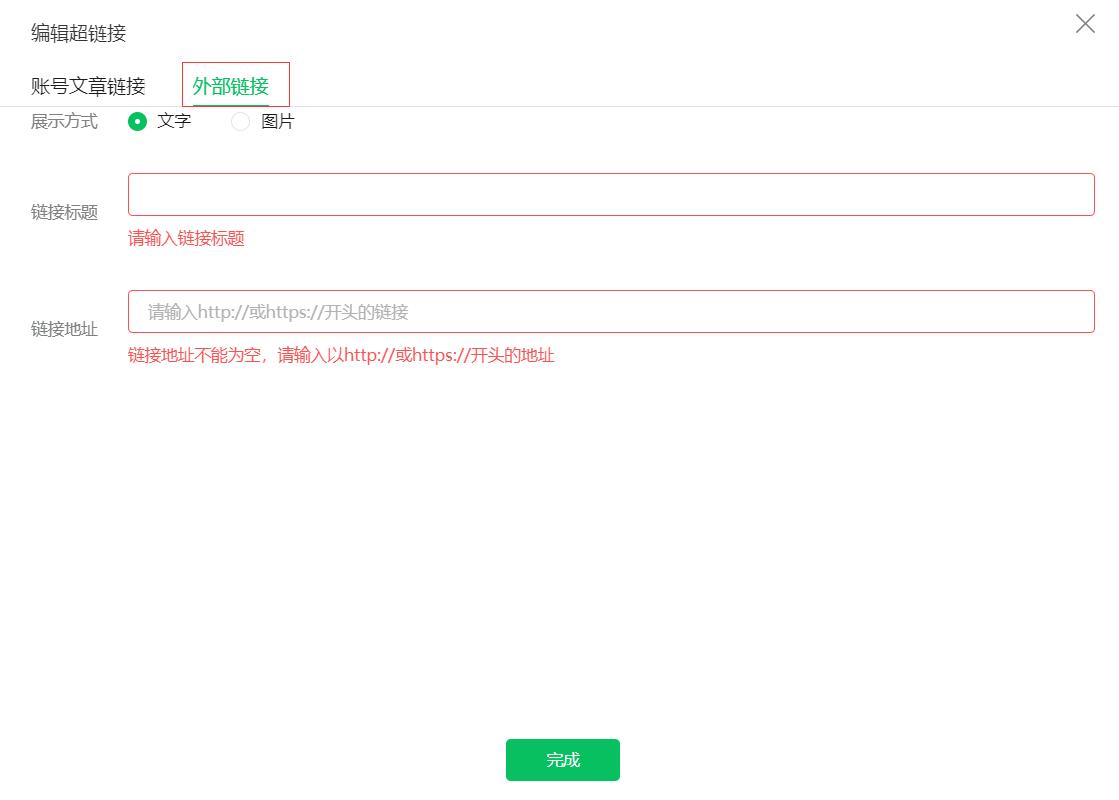Image resolution: width=1119 pixels, height=800 pixels.
Task: Click the green 完成 button
Action: (562, 759)
